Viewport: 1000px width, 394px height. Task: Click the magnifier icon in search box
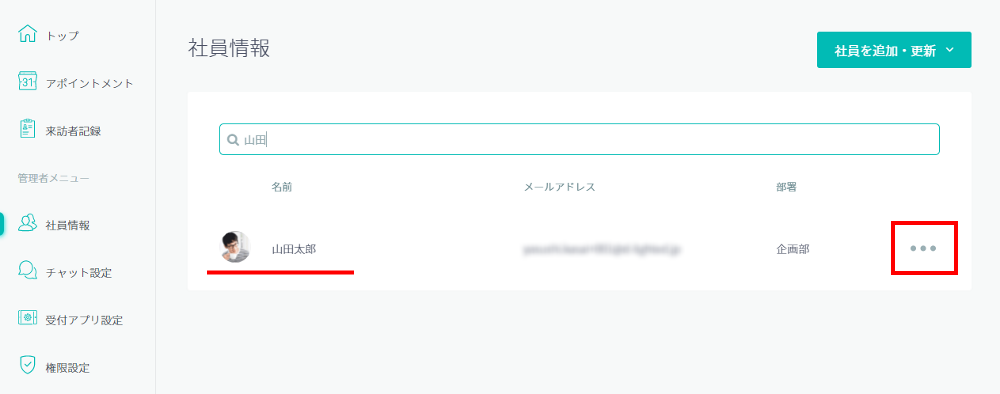click(x=233, y=140)
